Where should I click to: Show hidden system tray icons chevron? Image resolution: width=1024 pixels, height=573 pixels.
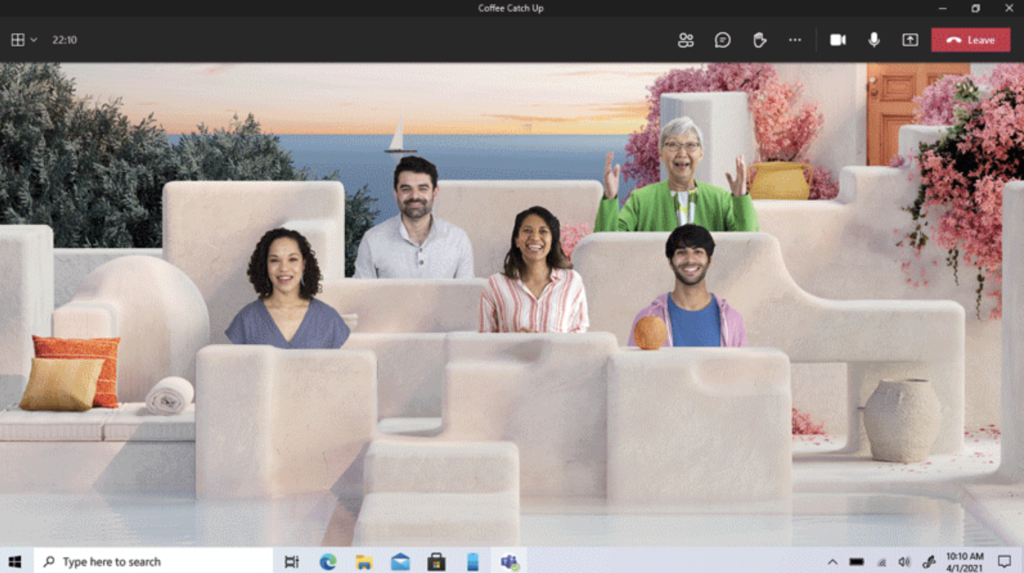(x=832, y=561)
